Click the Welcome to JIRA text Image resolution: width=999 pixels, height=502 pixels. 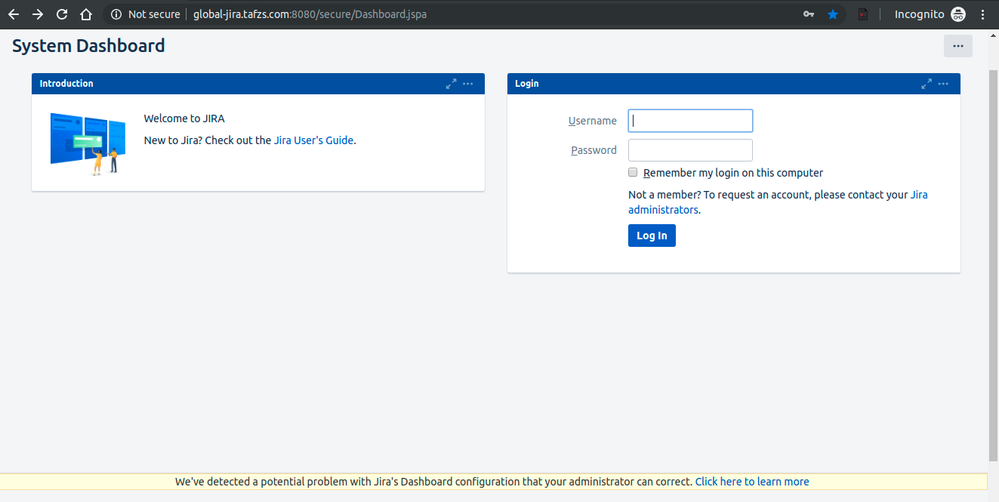click(x=184, y=118)
